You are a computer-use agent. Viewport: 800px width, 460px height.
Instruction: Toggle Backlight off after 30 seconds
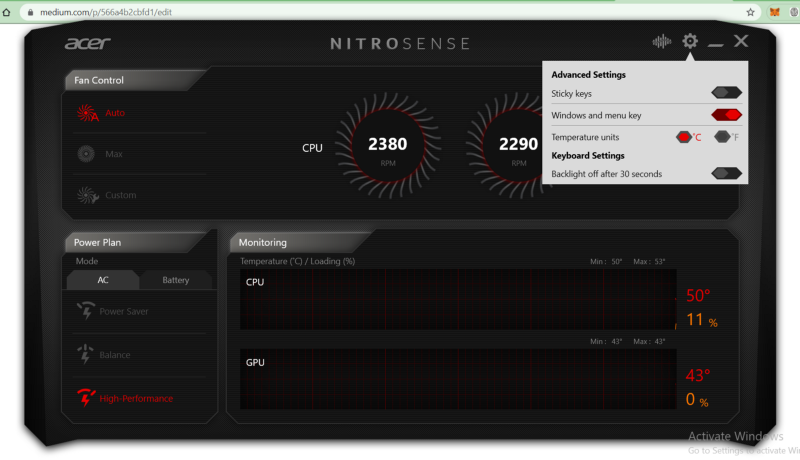click(x=725, y=174)
